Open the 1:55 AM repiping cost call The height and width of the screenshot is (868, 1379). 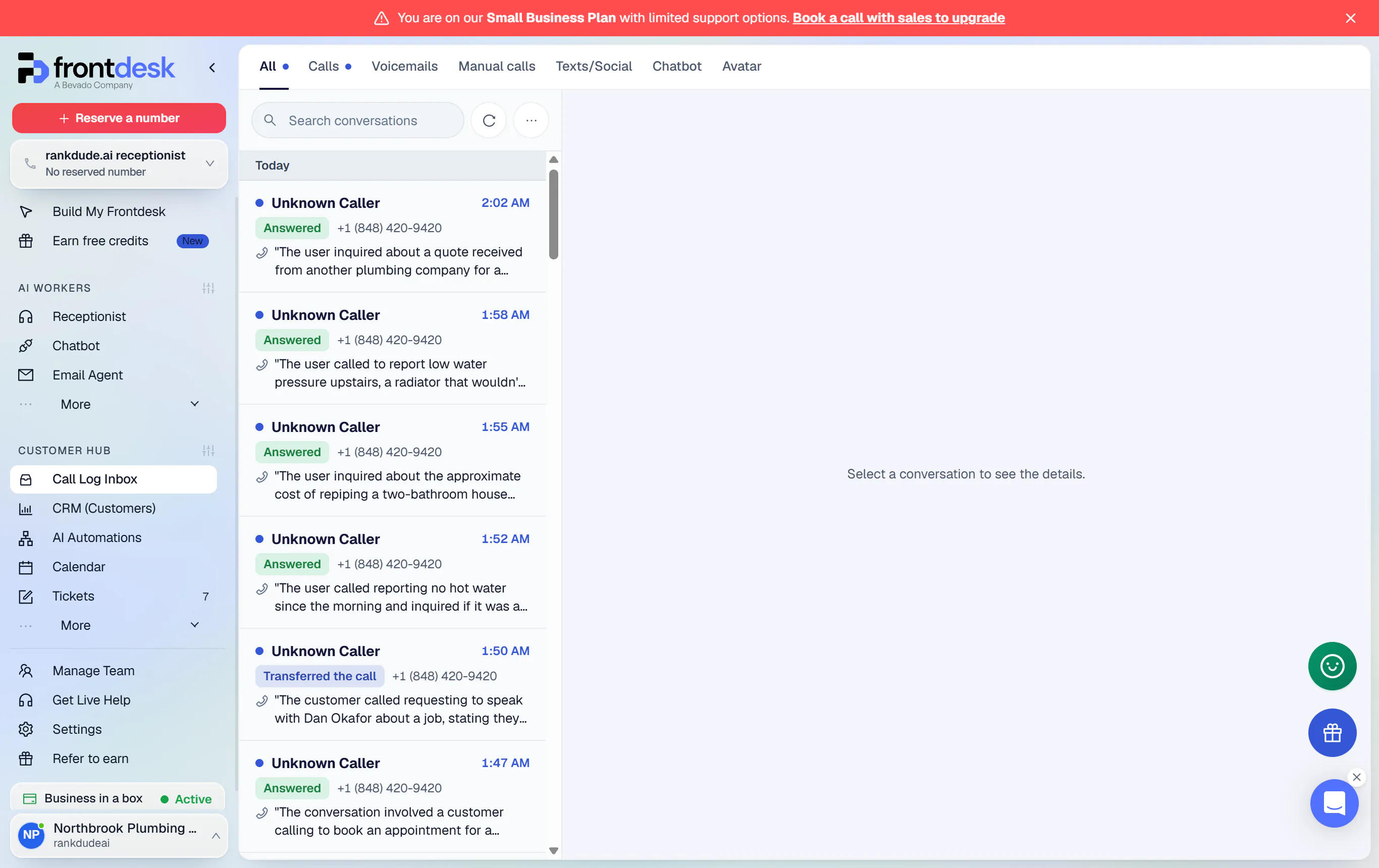pos(392,461)
